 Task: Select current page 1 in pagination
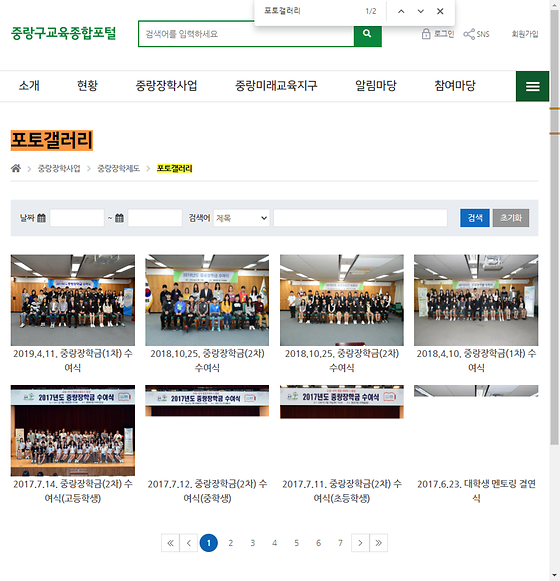pos(209,543)
